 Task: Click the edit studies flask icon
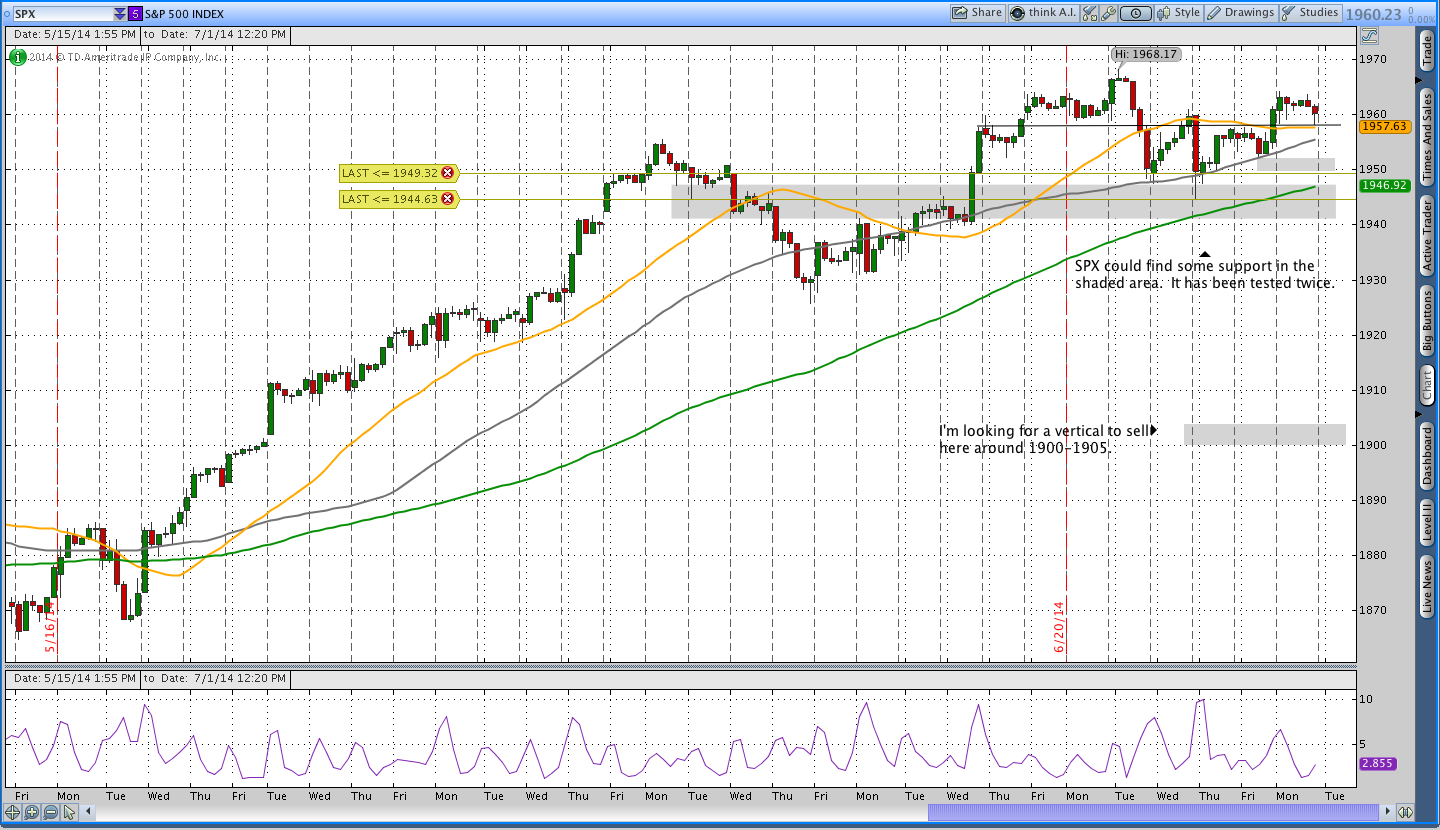pyautogui.click(x=1089, y=13)
